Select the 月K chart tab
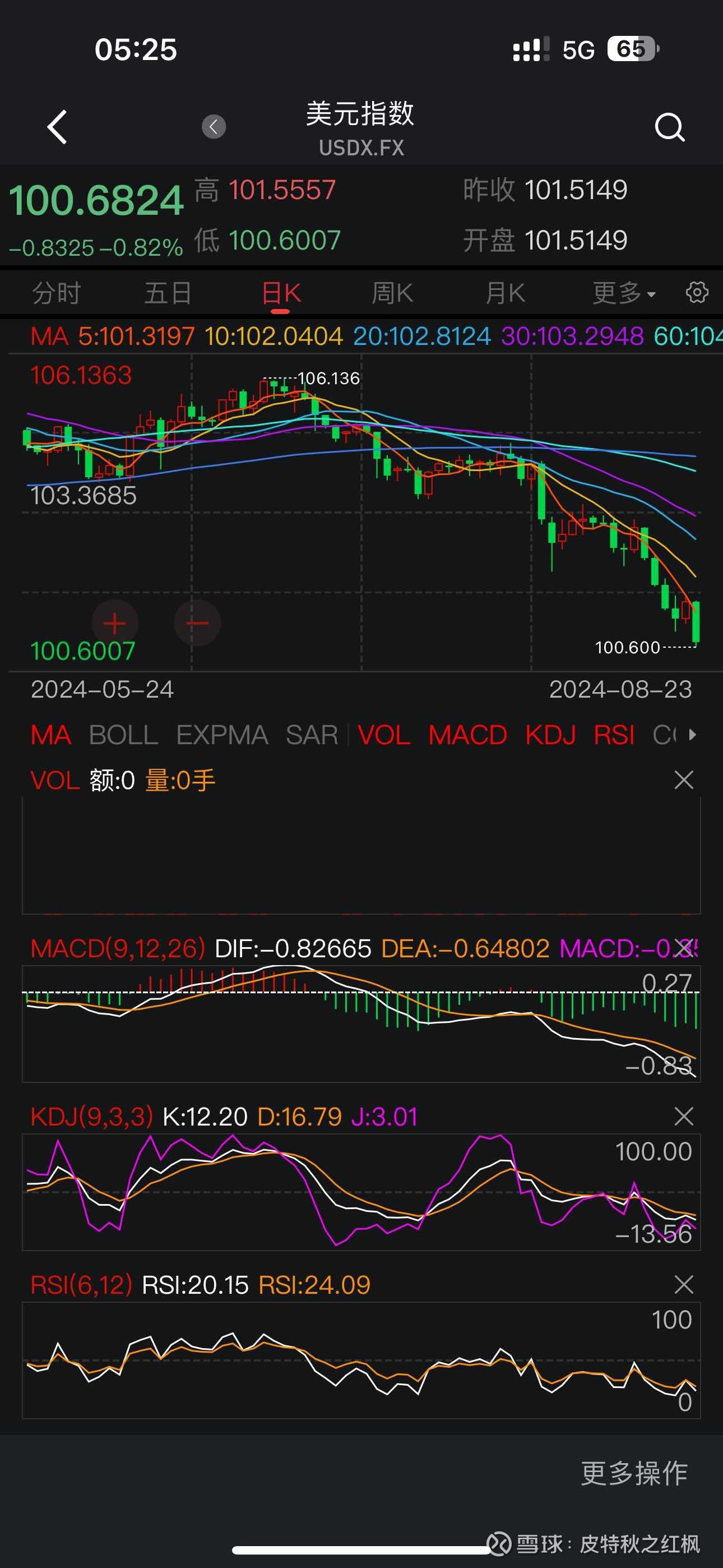 coord(505,293)
